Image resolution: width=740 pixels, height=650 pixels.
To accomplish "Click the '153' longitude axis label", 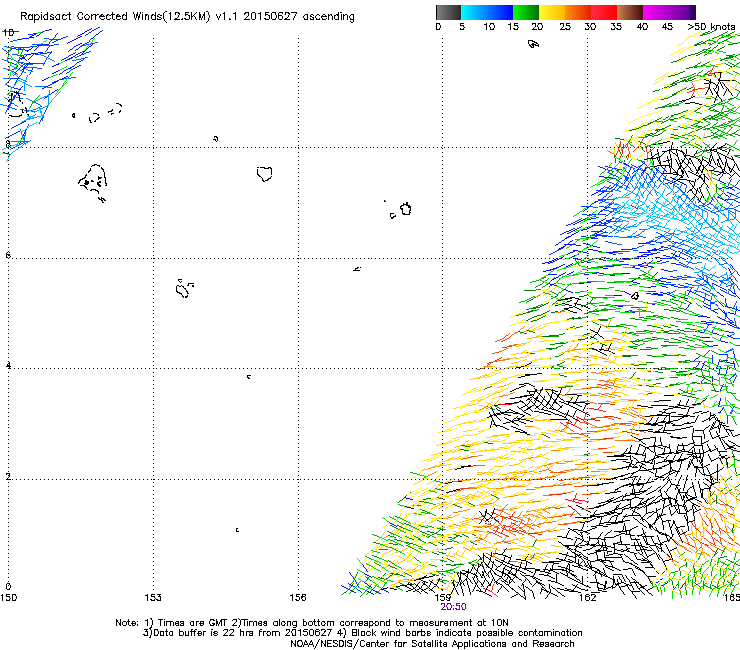I will (153, 598).
